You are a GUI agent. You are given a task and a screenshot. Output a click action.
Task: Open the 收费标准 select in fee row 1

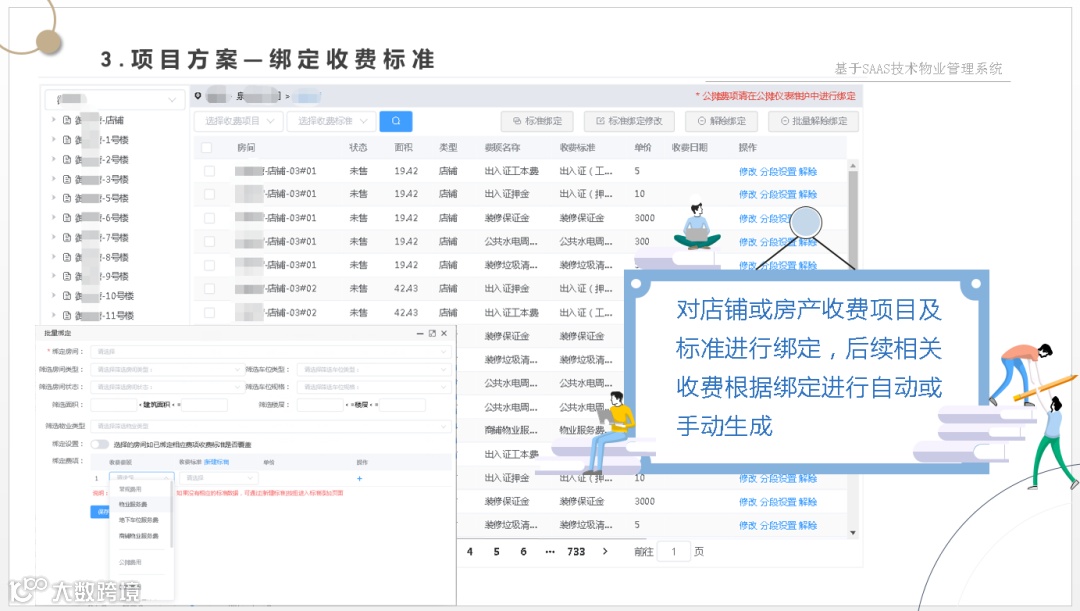218,477
